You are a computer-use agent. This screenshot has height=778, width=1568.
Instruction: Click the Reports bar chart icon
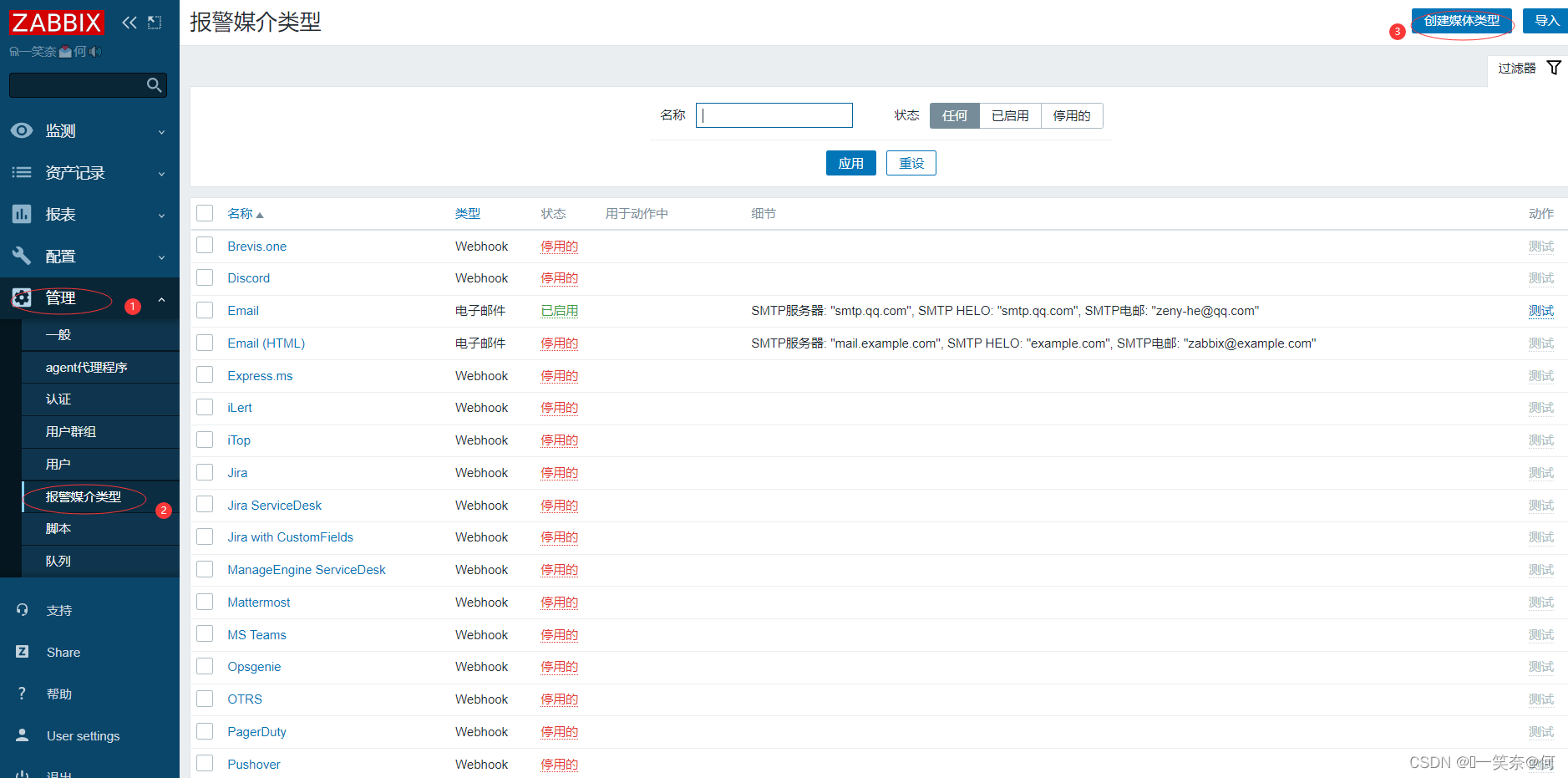[x=22, y=214]
